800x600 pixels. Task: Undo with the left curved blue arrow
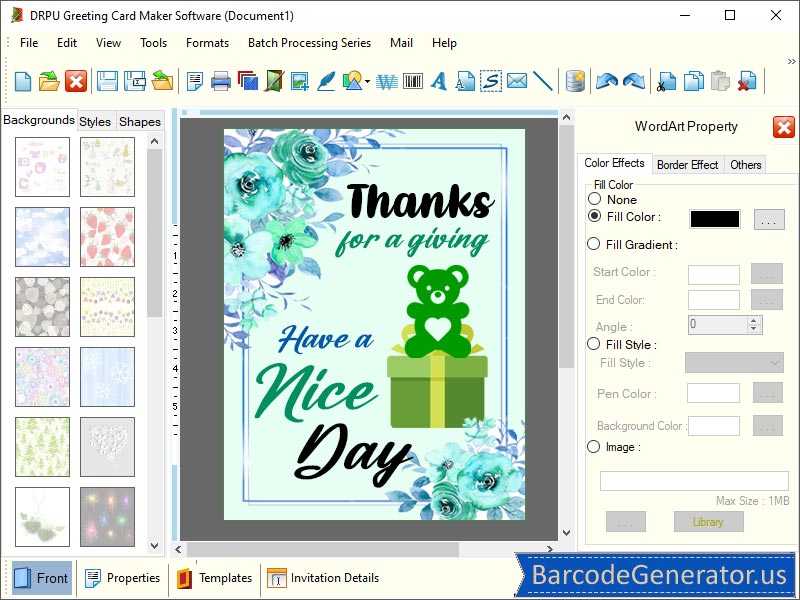[607, 81]
